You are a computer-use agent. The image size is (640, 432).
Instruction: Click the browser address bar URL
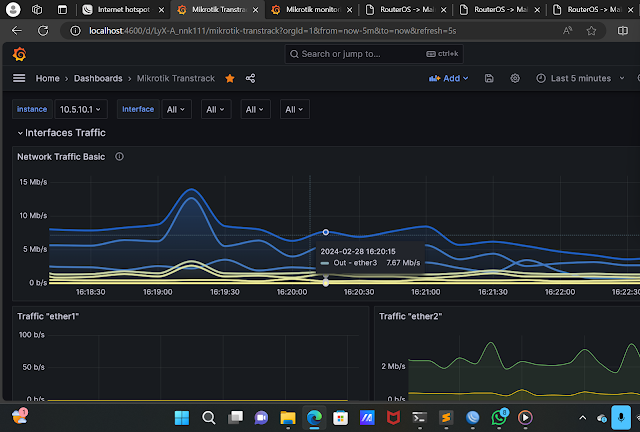[272, 31]
